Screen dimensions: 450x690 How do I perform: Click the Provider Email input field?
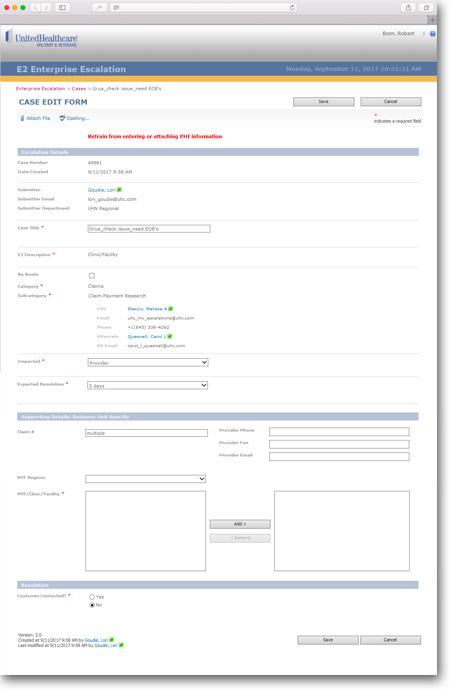tap(339, 457)
